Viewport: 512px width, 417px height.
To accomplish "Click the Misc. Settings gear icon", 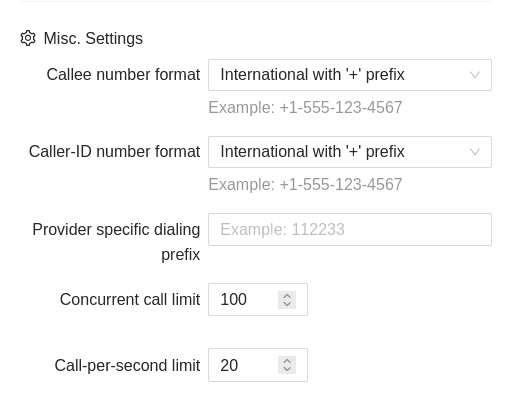I will coord(28,38).
